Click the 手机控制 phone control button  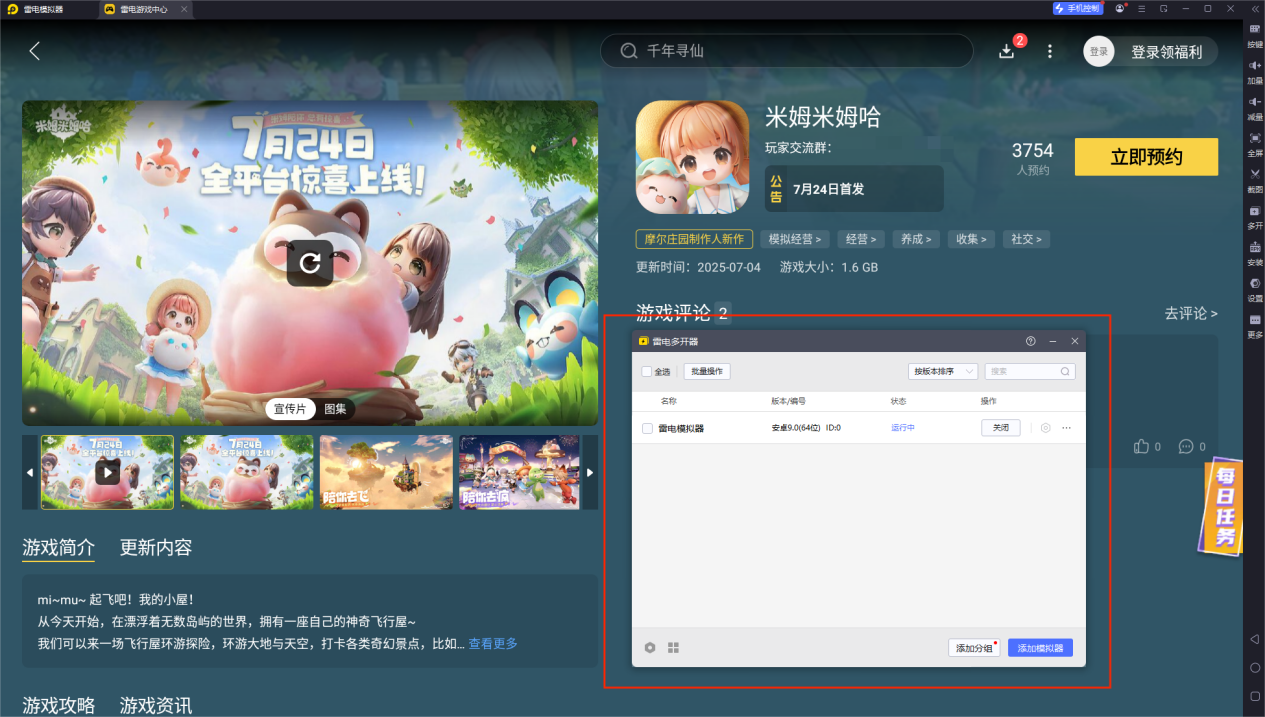coord(1076,8)
